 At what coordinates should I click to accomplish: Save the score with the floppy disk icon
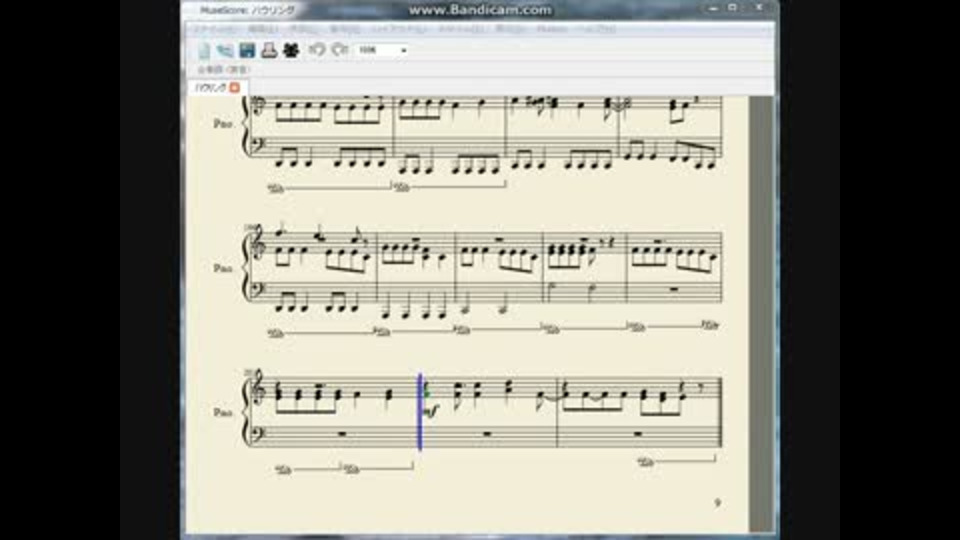pos(247,50)
